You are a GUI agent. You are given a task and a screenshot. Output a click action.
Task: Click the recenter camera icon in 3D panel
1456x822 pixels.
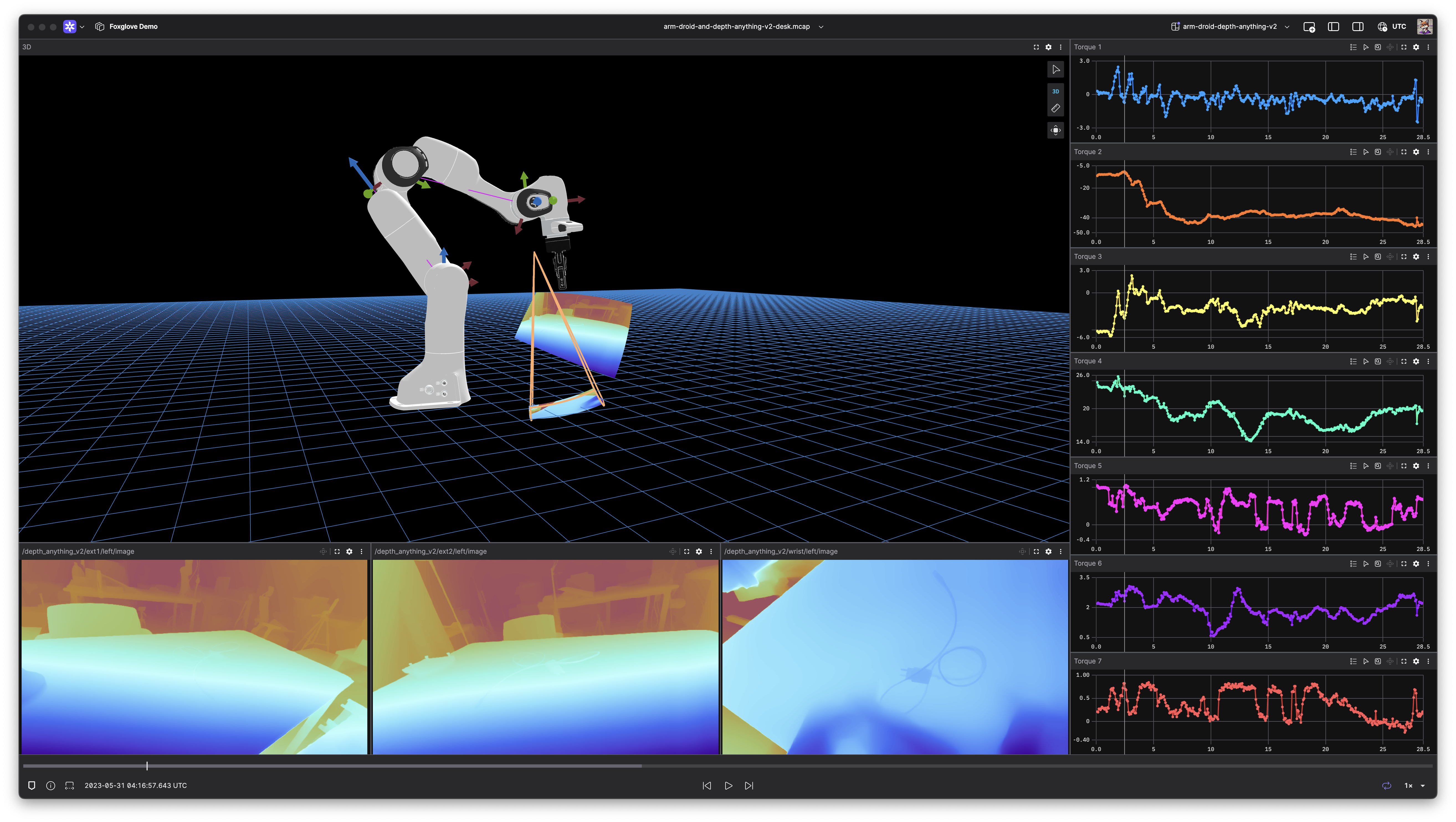point(1055,131)
